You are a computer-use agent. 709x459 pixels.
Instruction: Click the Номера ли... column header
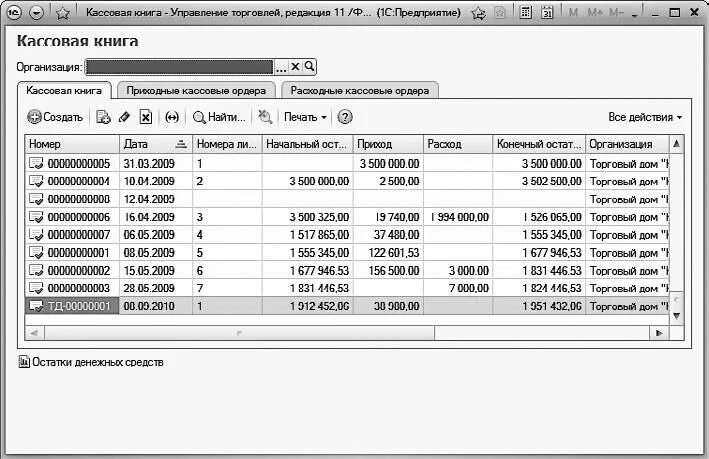[x=227, y=144]
